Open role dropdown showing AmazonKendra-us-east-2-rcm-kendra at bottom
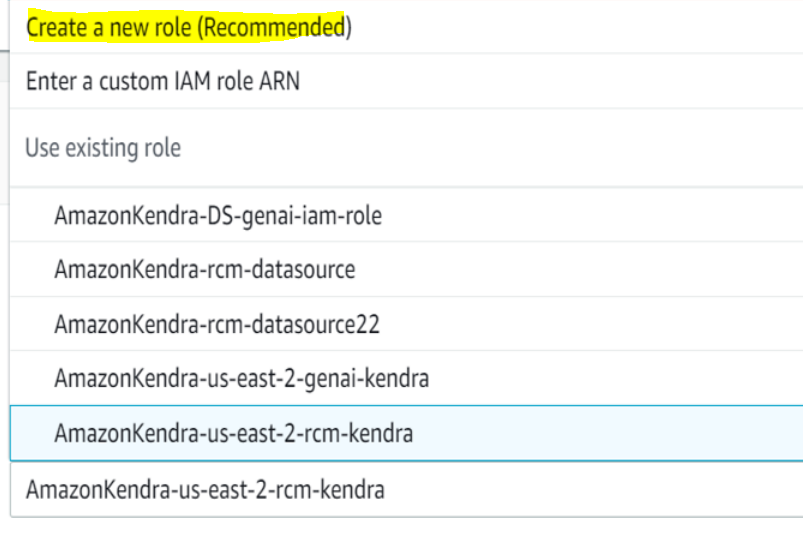This screenshot has width=803, height=534. click(407, 489)
